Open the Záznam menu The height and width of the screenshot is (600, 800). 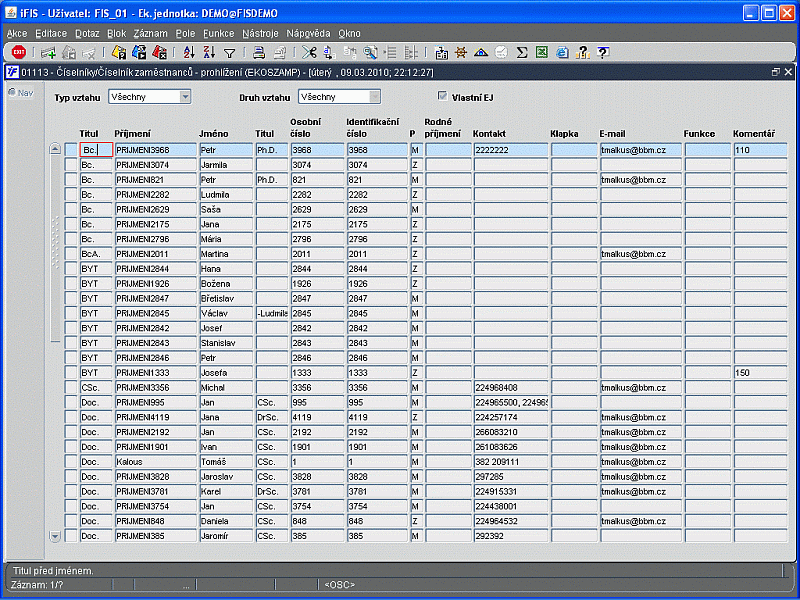[150, 33]
